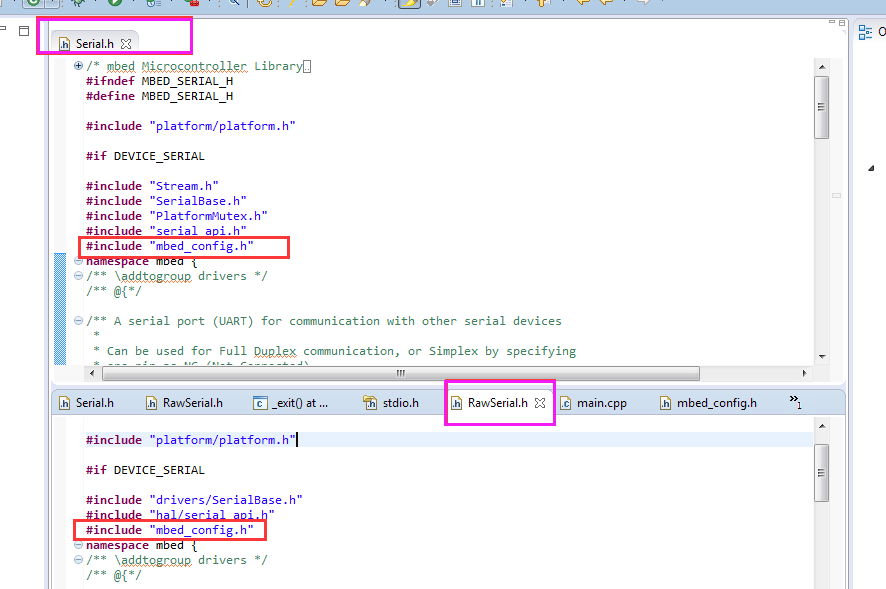Open the main.cpp tab
The width and height of the screenshot is (886, 589).
click(593, 403)
